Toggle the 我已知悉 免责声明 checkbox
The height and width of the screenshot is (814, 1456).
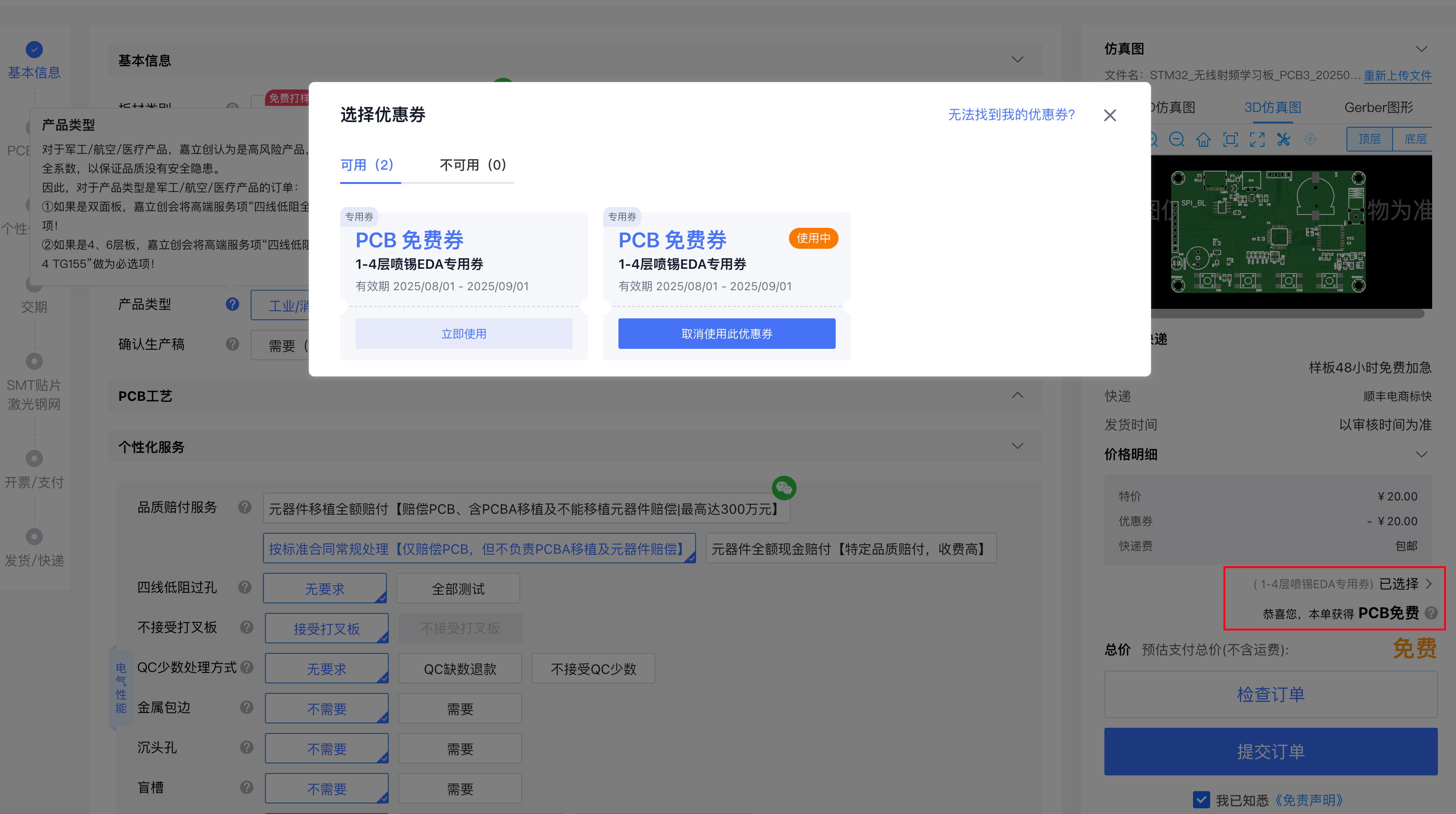point(1201,799)
